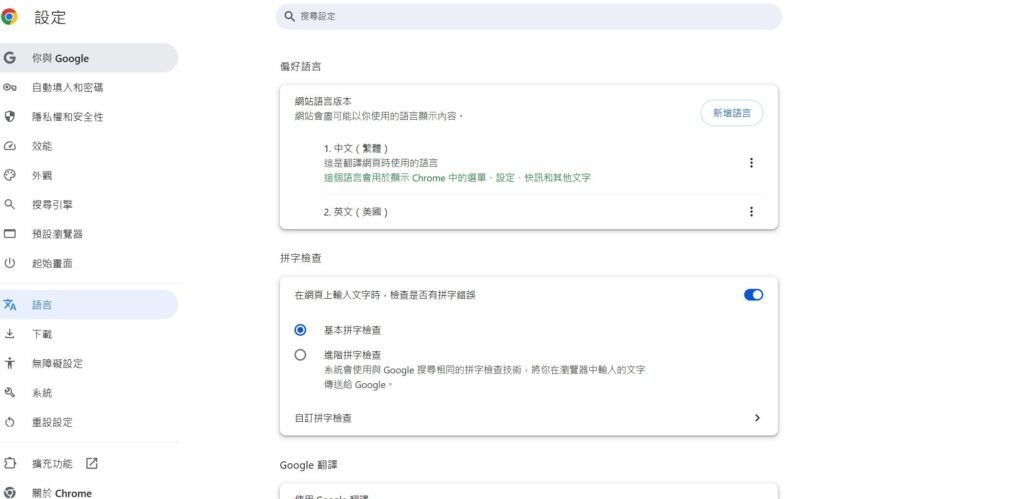
Task: Open 擴充功能 in sidebar
Action: [x=89, y=464]
